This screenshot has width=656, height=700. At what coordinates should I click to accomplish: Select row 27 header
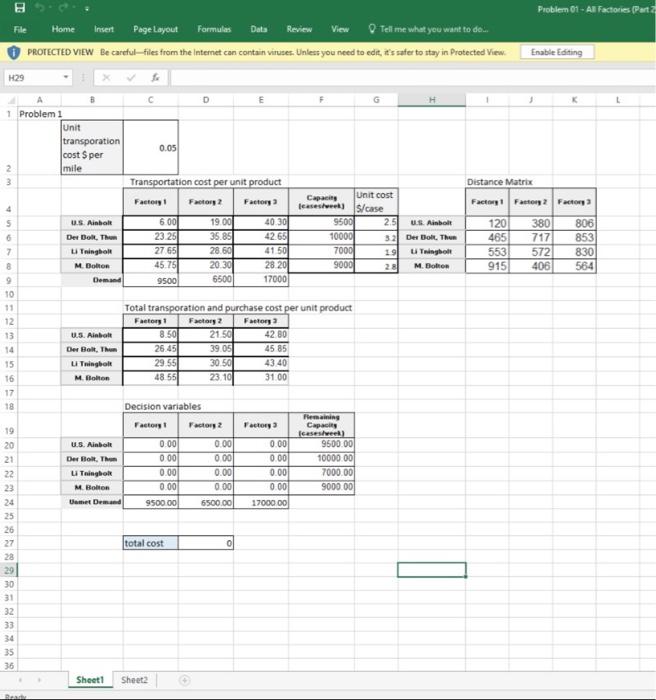click(8, 543)
